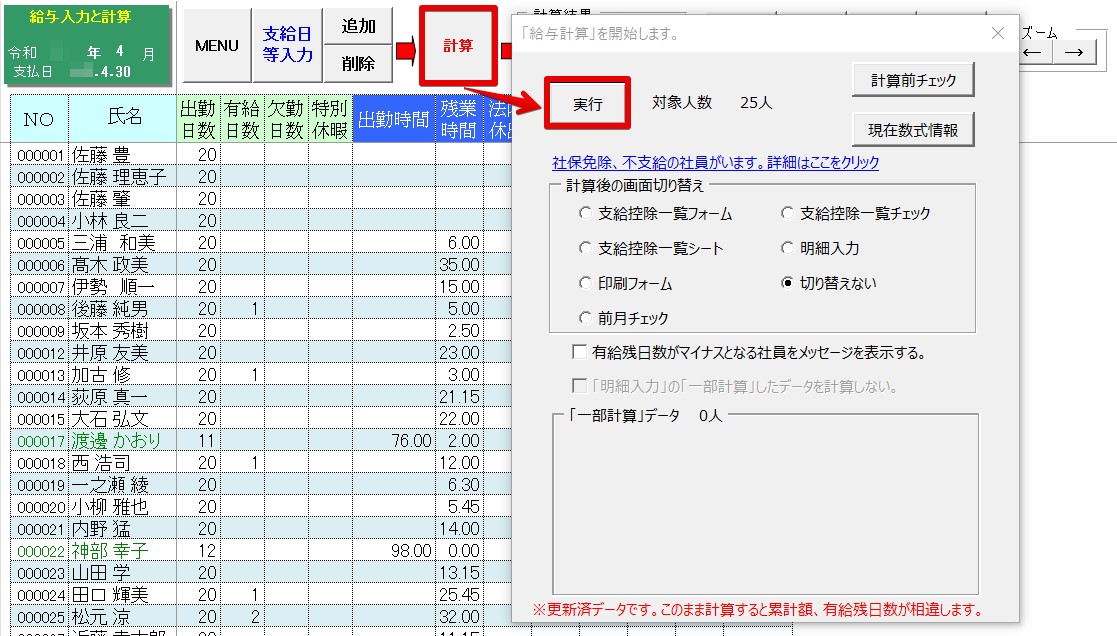This screenshot has height=636, width=1117.
Task: Select 支給控除一覧フォーム radio option
Action: [x=586, y=213]
